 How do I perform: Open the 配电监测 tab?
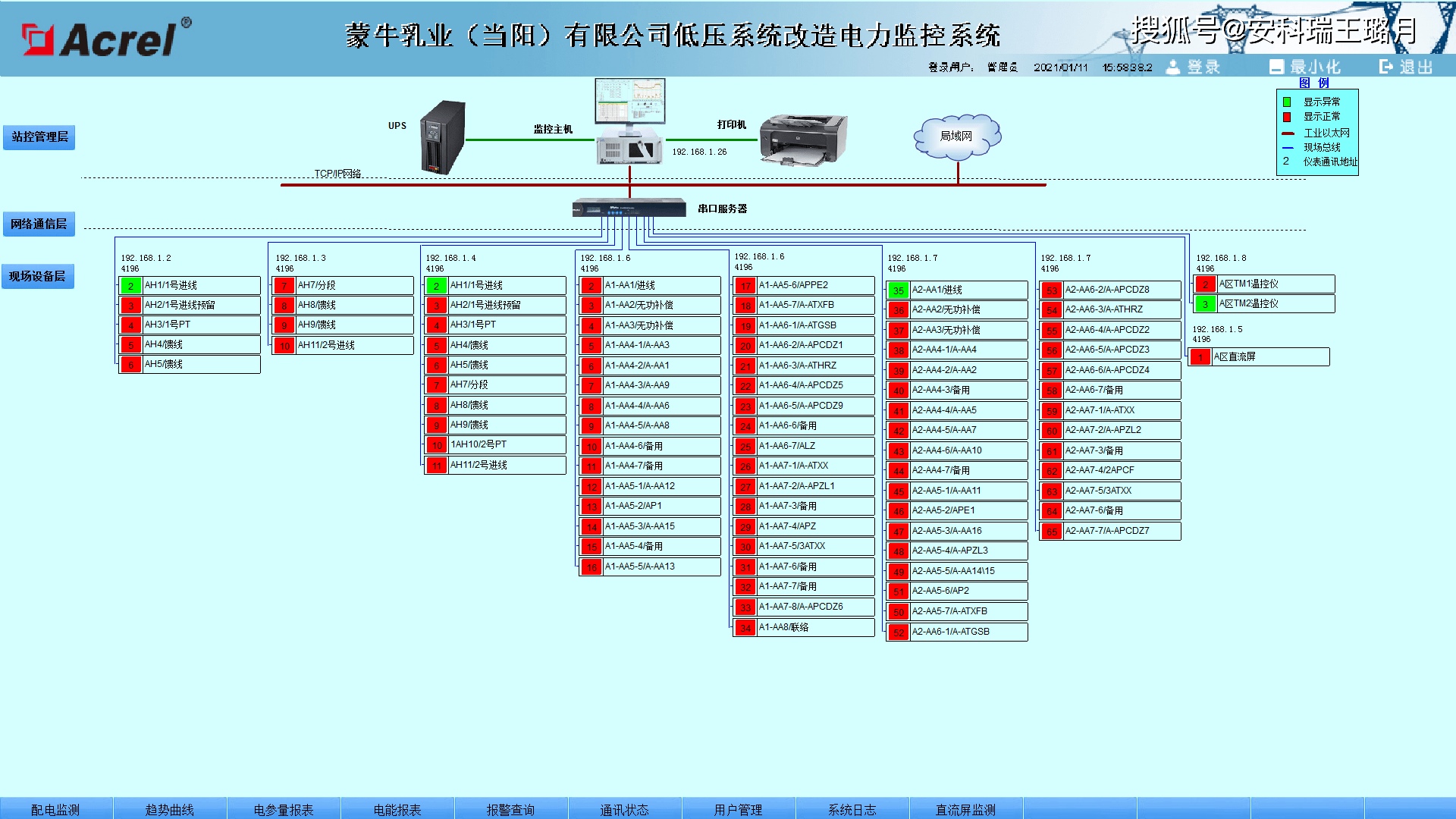(55, 809)
